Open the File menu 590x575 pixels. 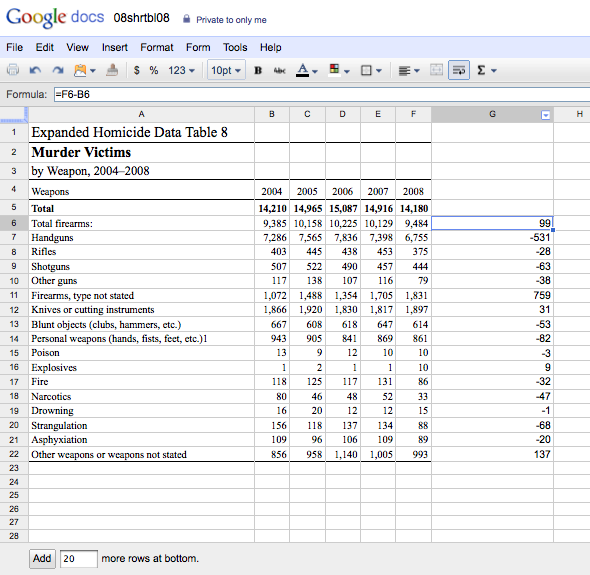(x=14, y=47)
